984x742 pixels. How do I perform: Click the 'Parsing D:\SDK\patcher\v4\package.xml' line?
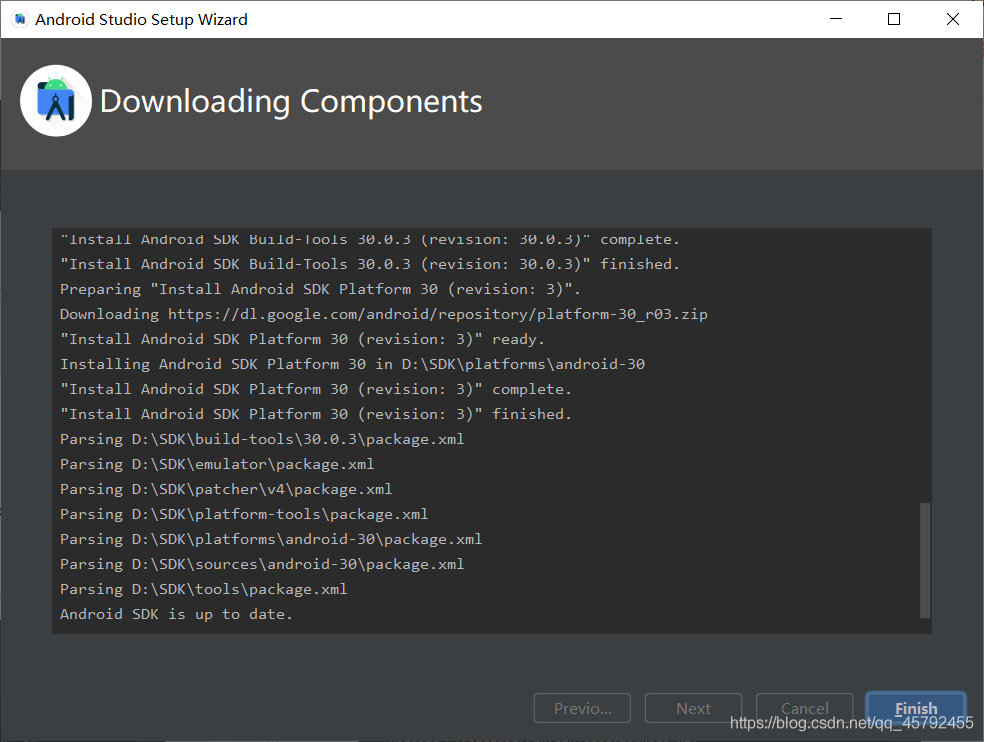[x=226, y=489]
